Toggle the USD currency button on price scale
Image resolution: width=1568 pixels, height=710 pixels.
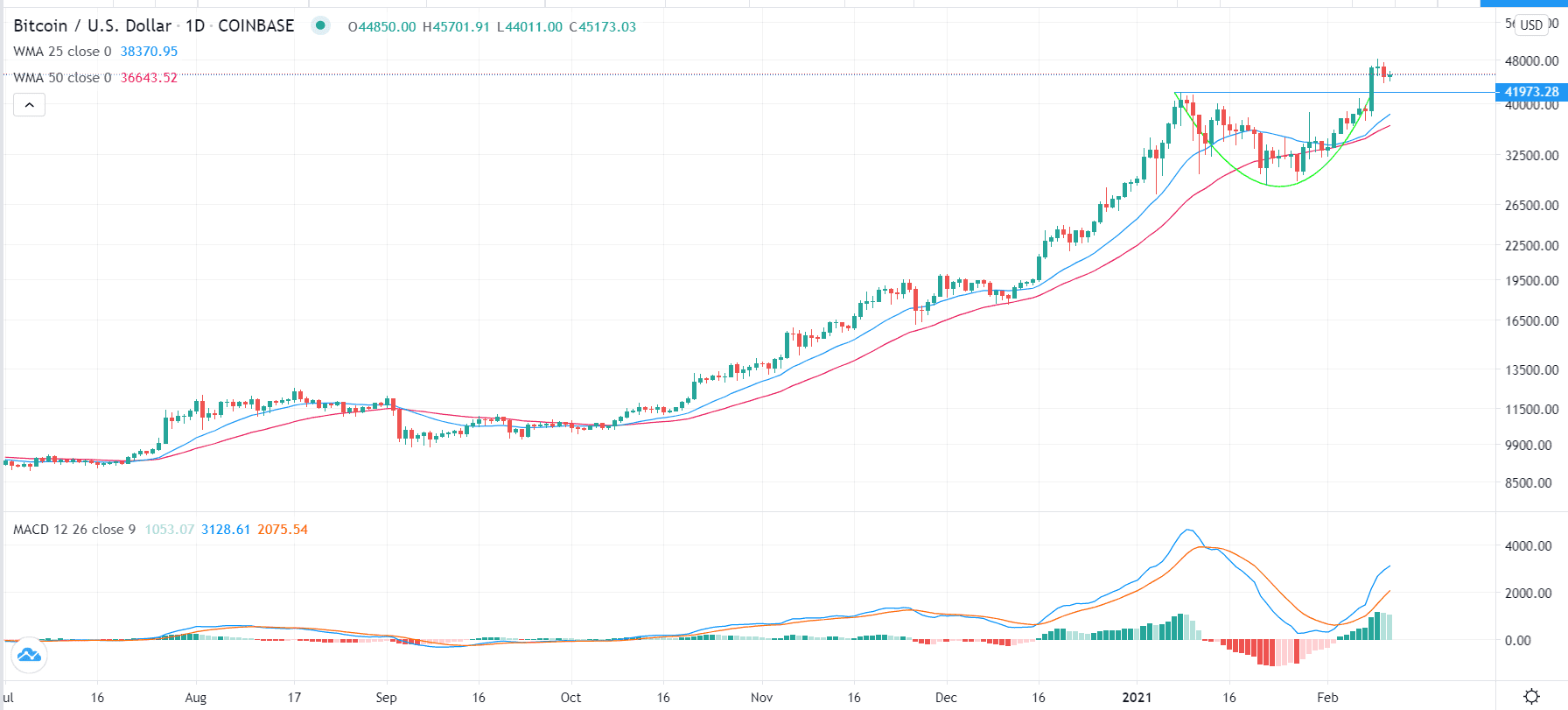(1532, 25)
